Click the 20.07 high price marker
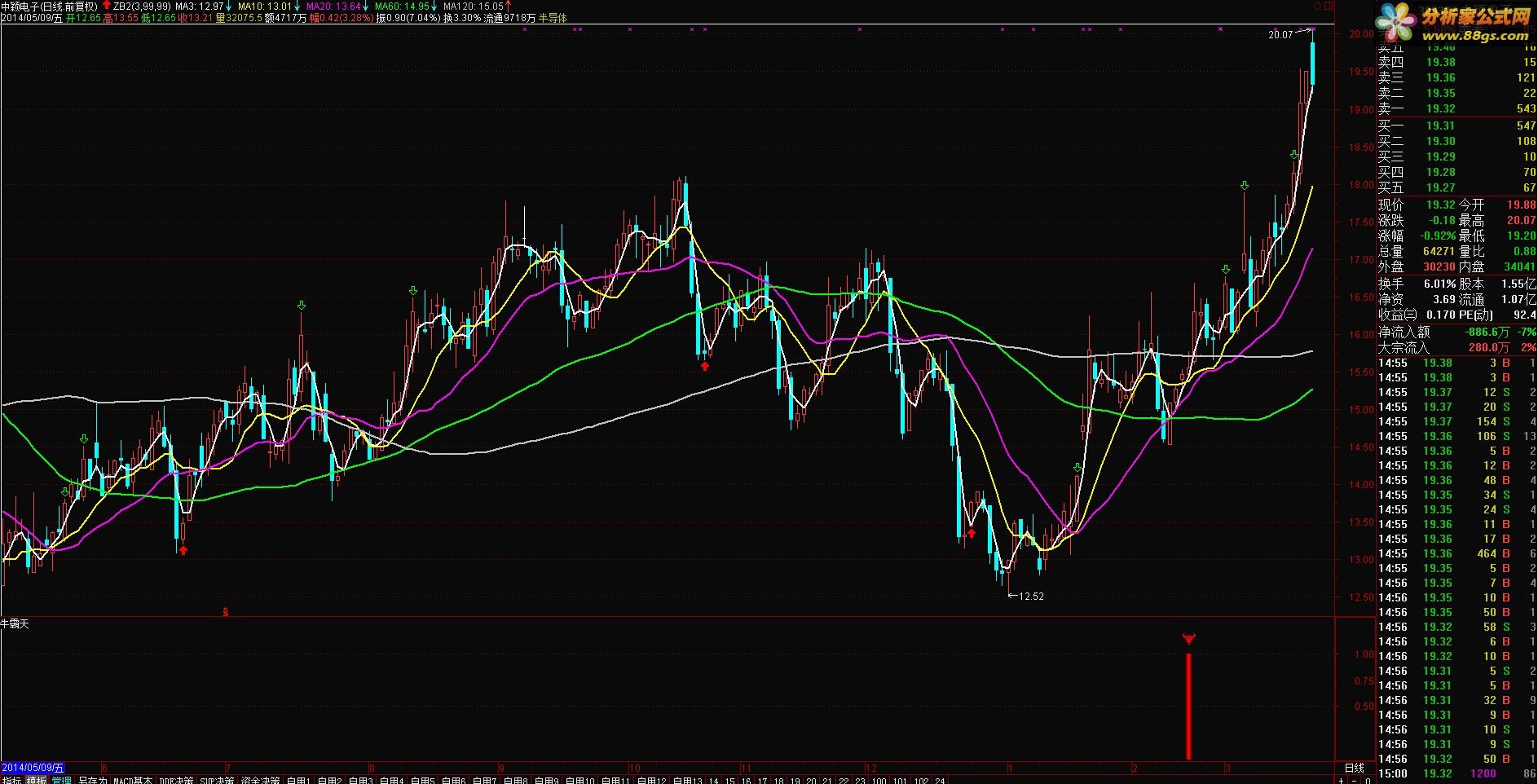1538x784 pixels. tap(1280, 34)
